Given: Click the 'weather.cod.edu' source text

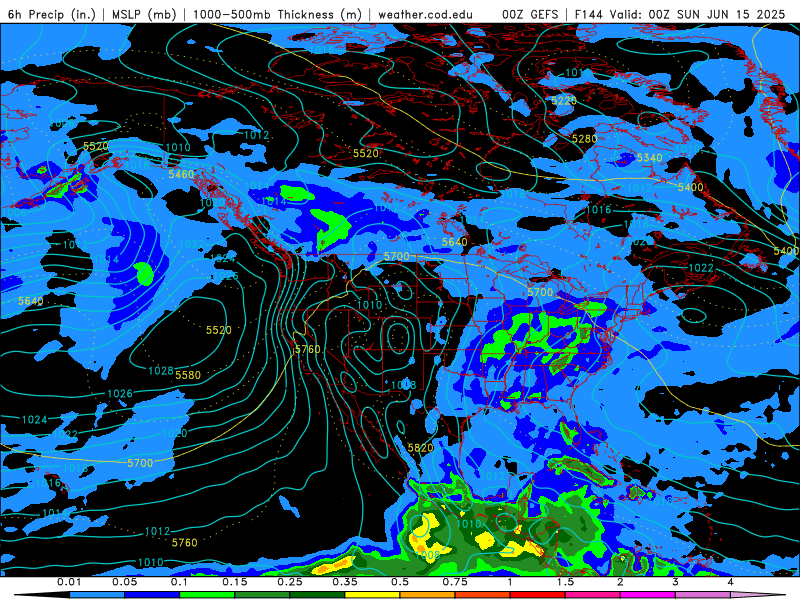Looking at the screenshot, I should click(x=425, y=14).
